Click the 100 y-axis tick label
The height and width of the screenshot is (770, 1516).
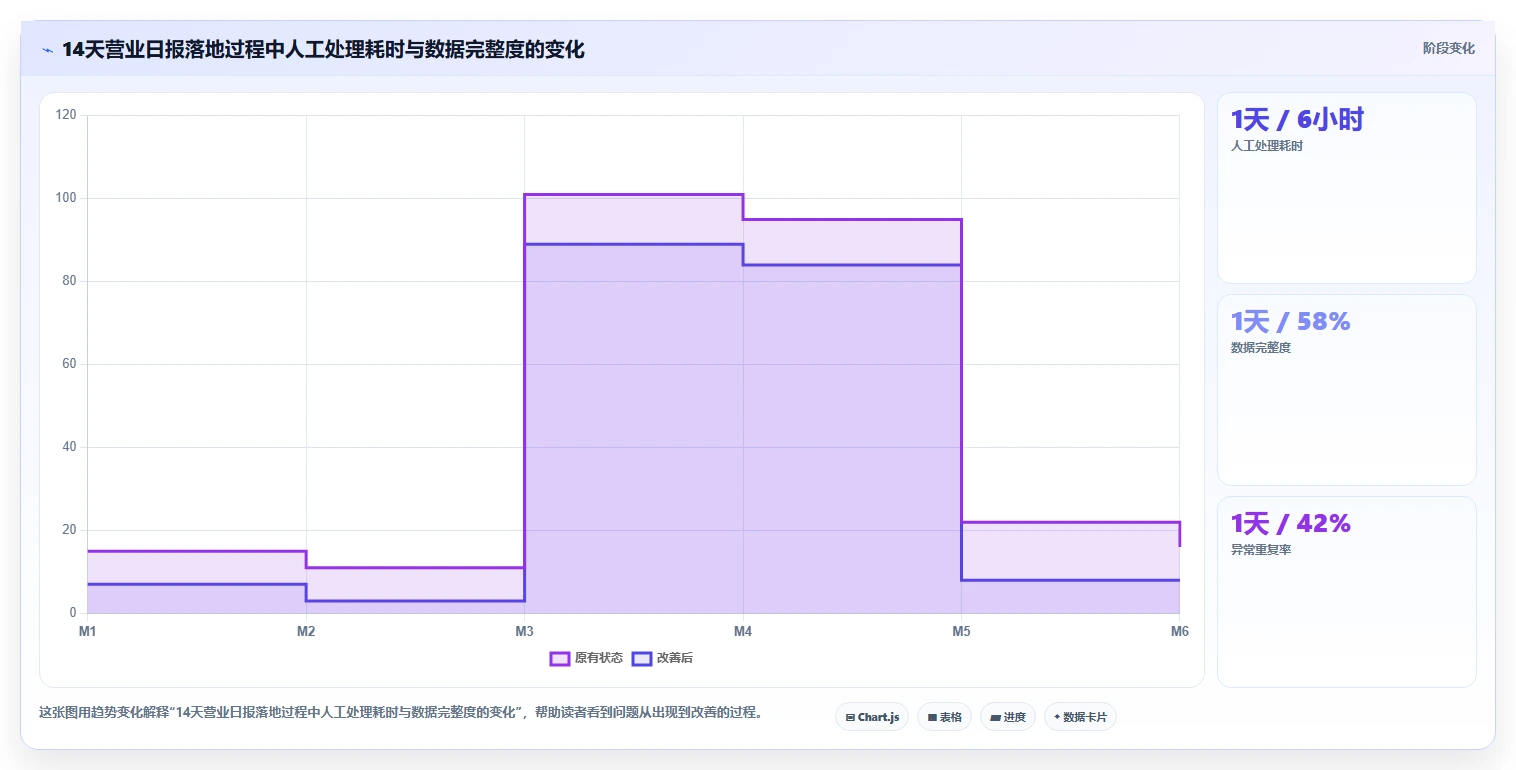[66, 198]
